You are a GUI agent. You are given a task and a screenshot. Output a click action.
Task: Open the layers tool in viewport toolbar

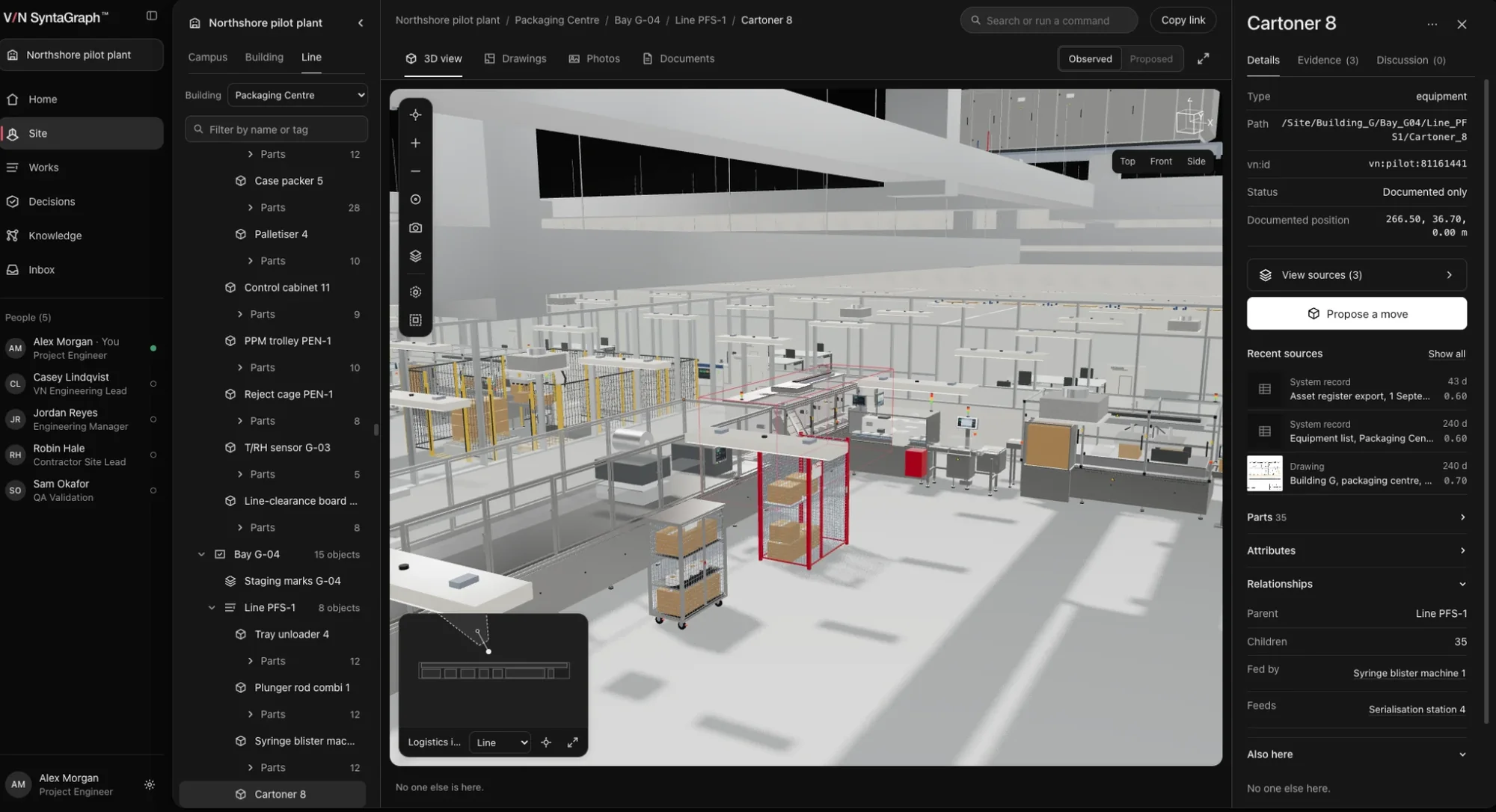click(415, 256)
